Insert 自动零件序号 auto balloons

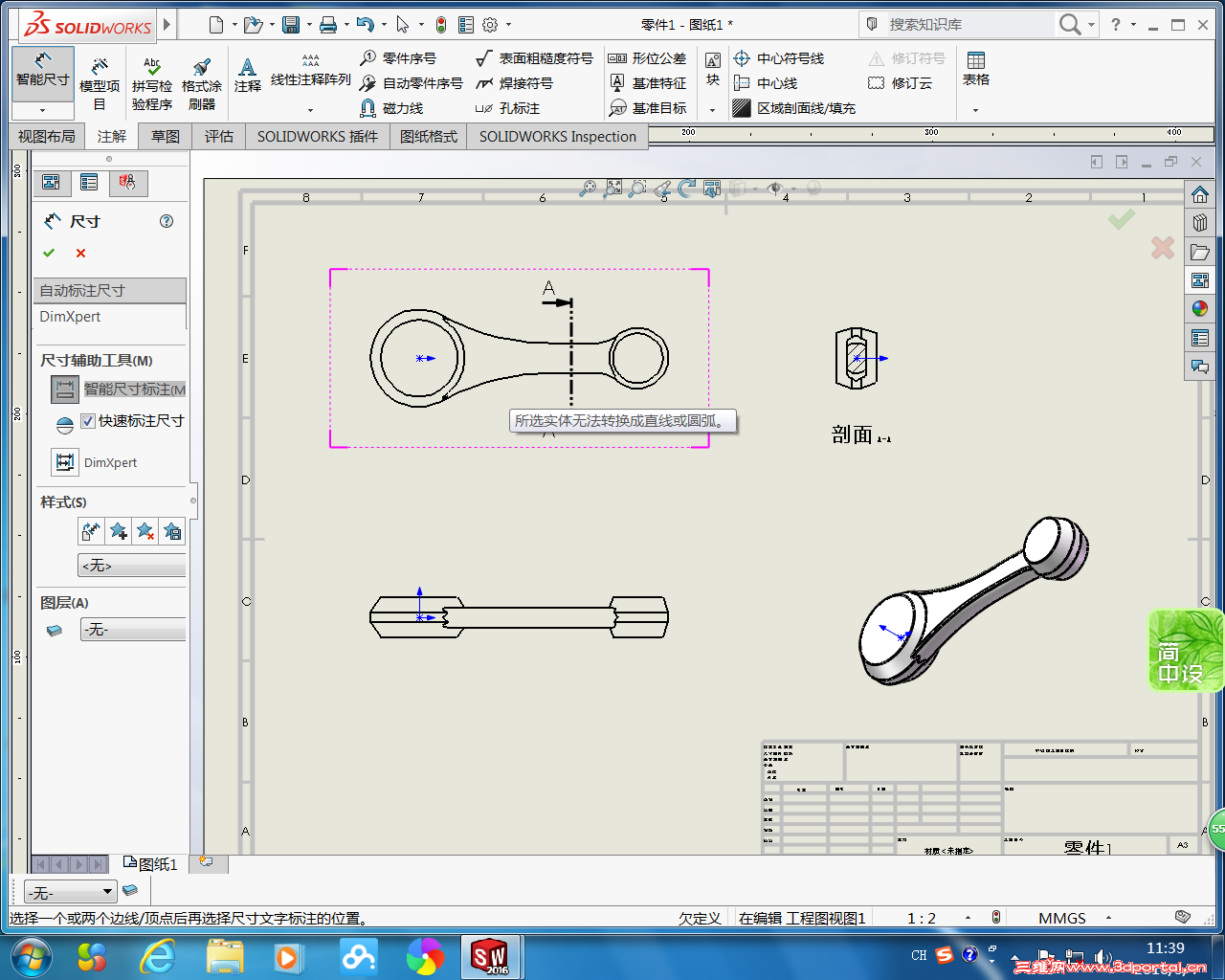(x=412, y=83)
